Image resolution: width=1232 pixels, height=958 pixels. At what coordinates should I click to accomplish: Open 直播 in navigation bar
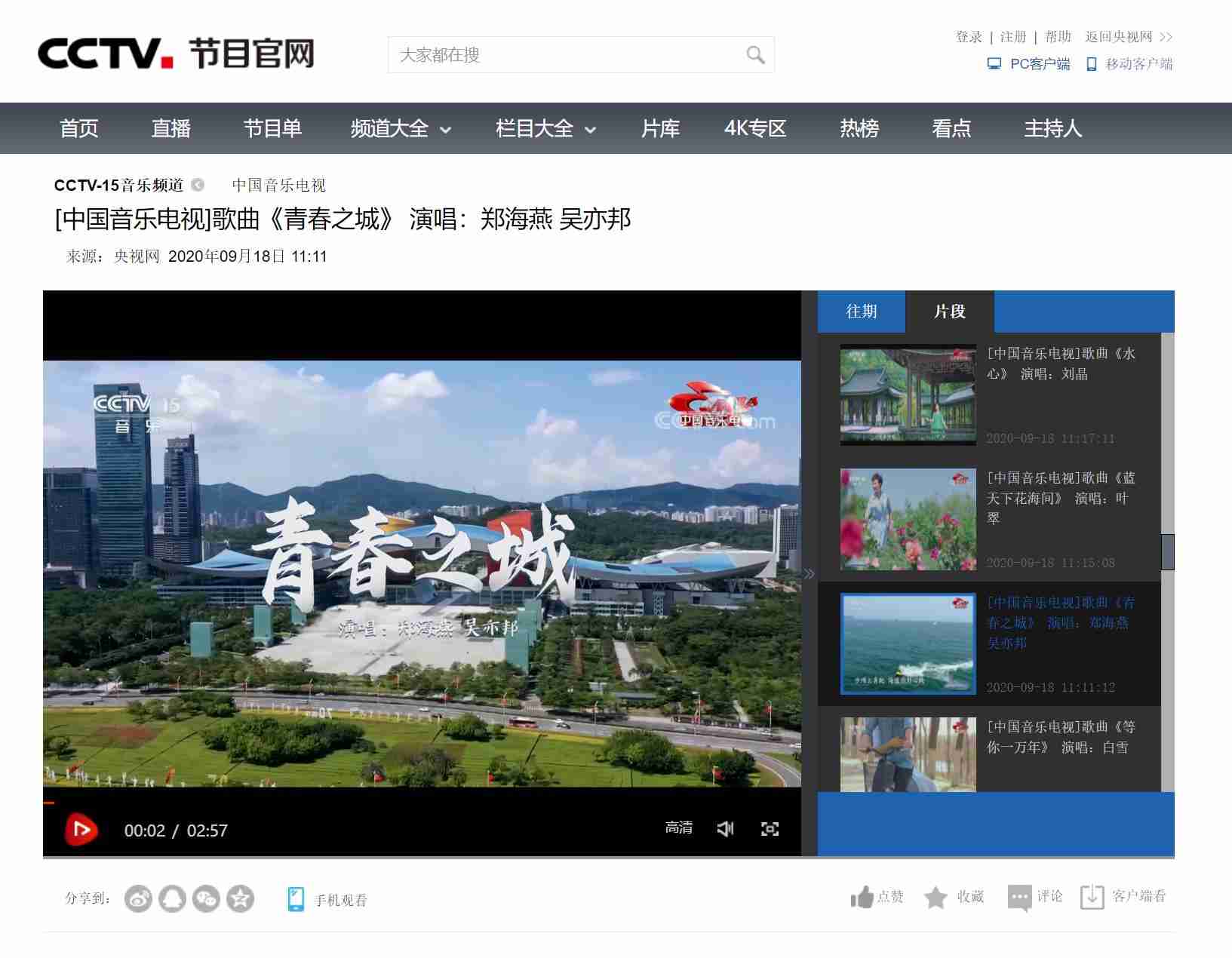pos(171,128)
